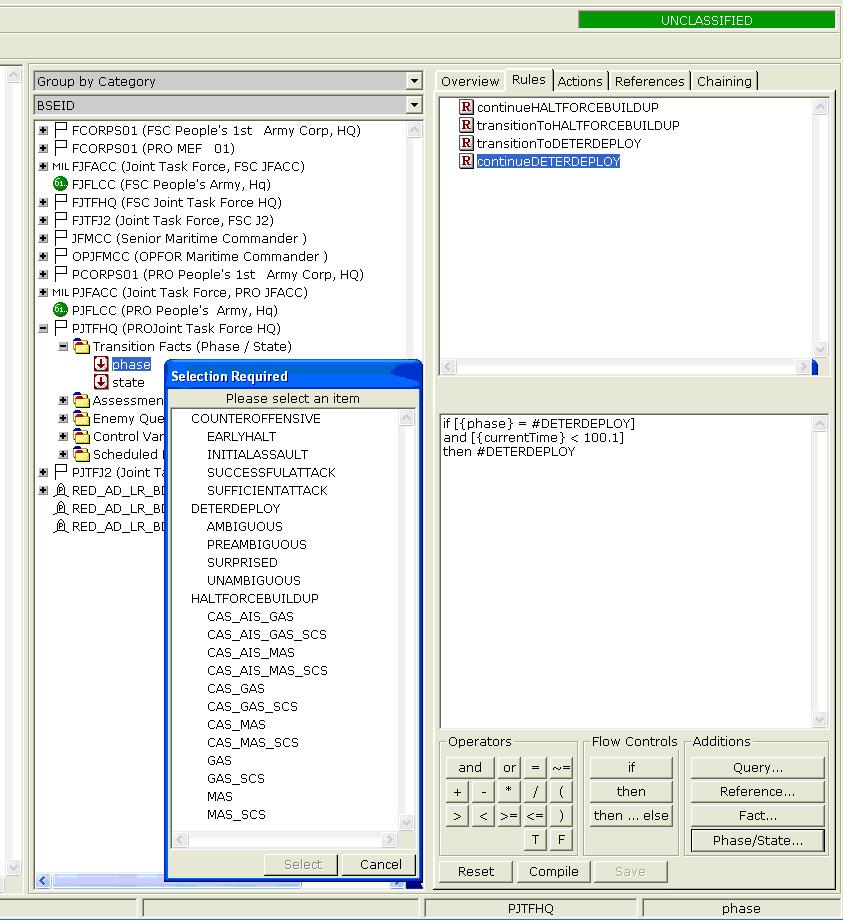
Task: Cancel the Selection Required dialog
Action: coord(379,865)
